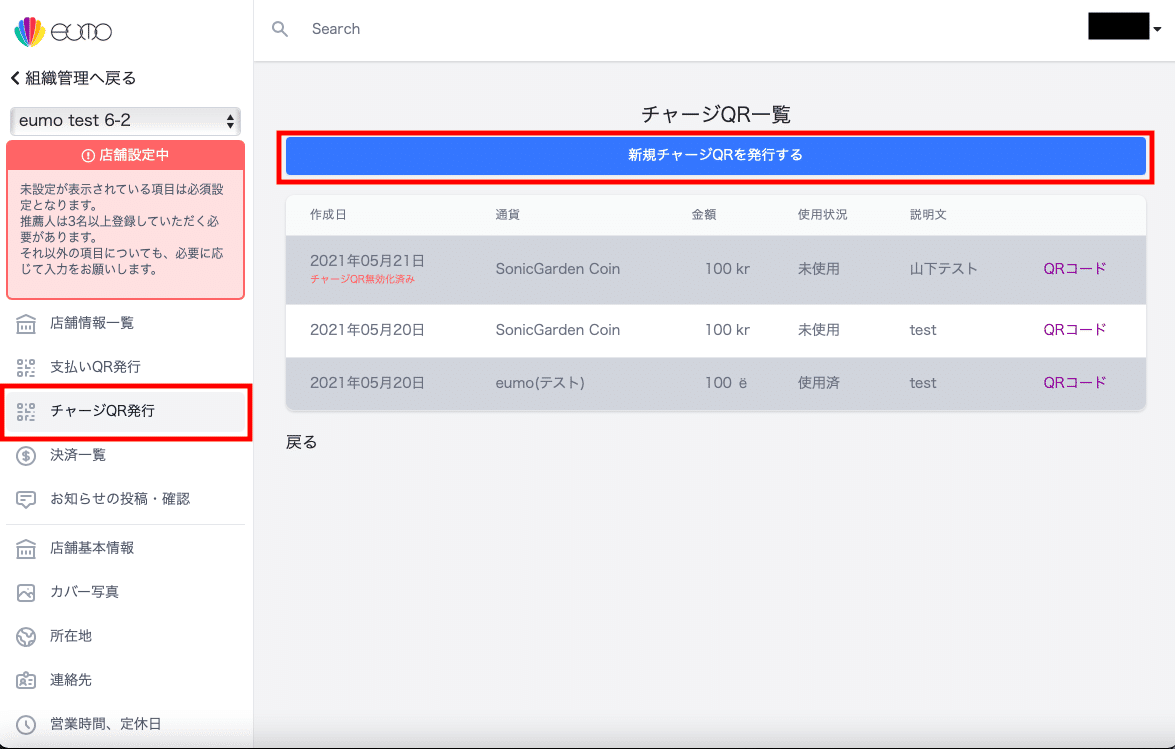Click the 店舗情報一覧 building icon
Image resolution: width=1175 pixels, height=749 pixels.
tap(26, 324)
